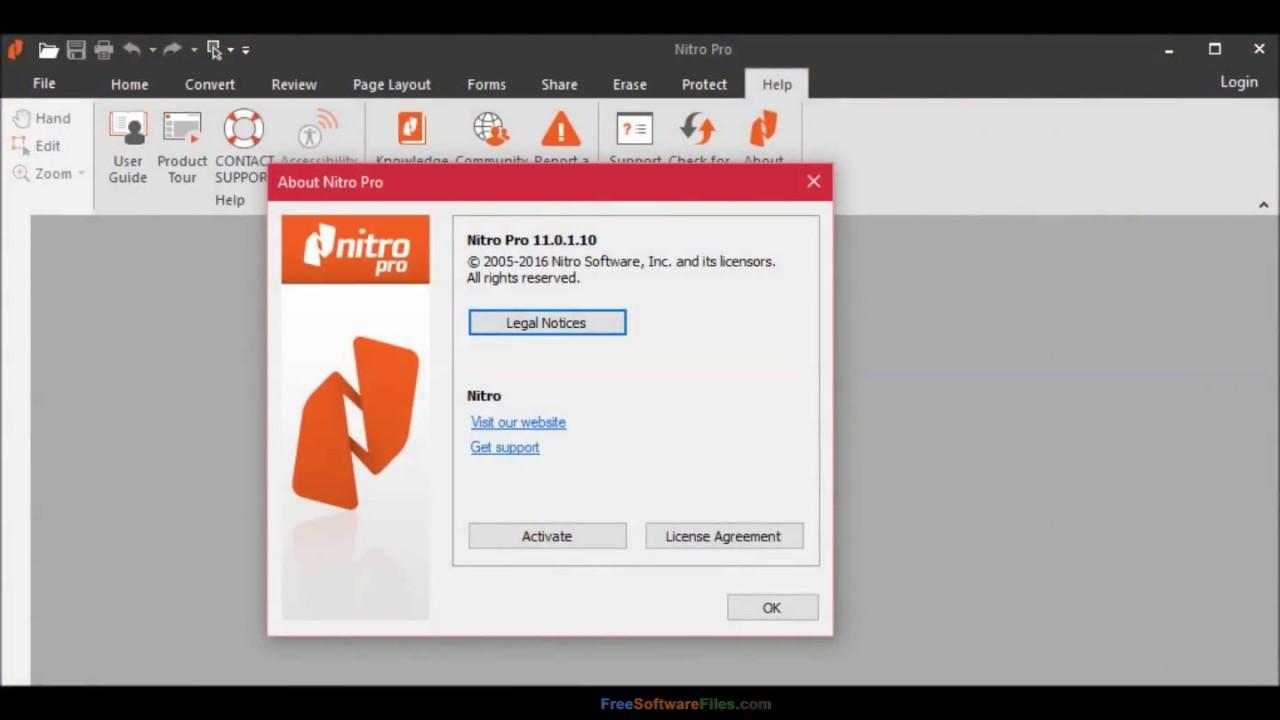Open the File menu

pyautogui.click(x=44, y=84)
